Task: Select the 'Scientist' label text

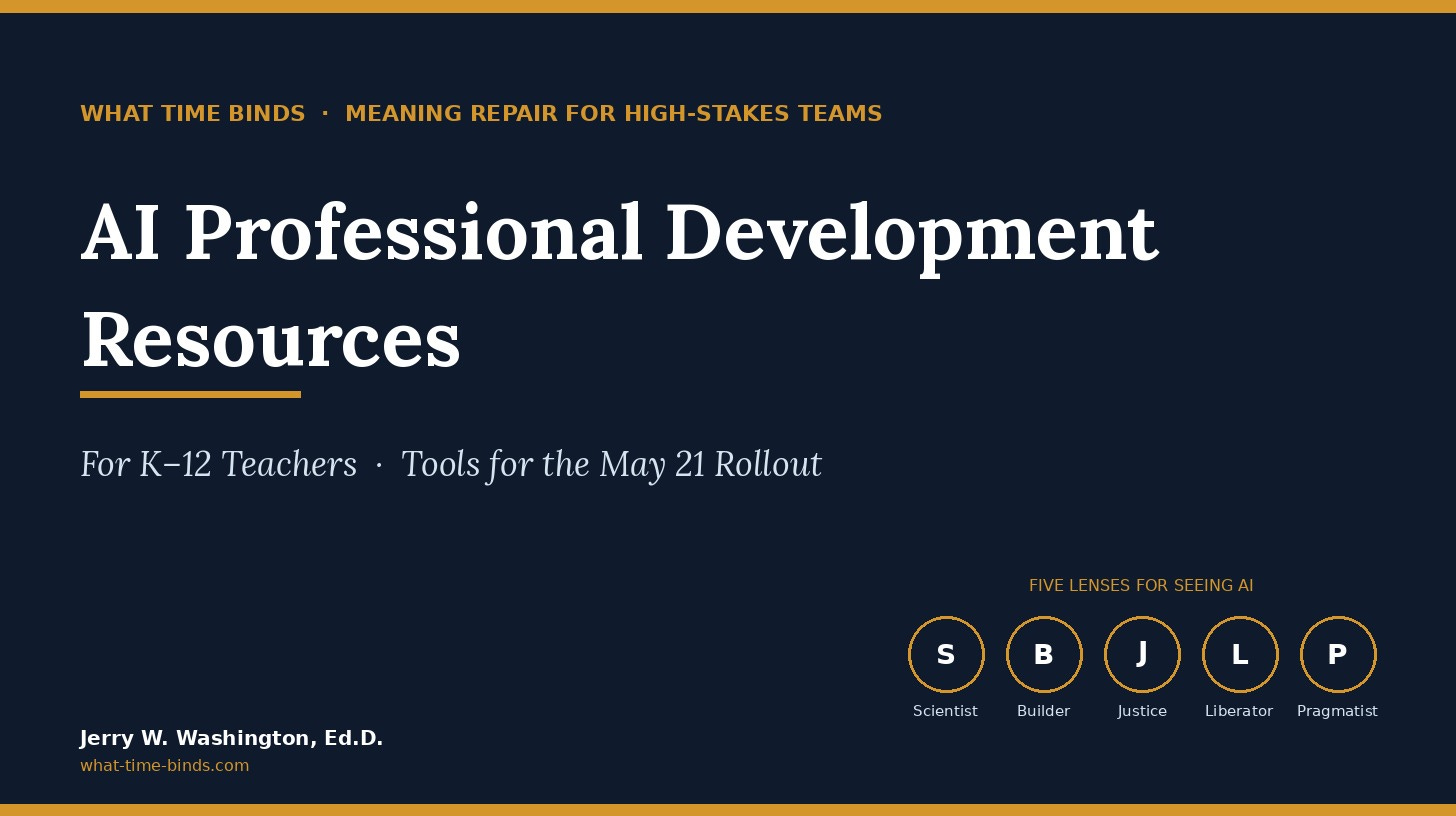Action: click(x=945, y=711)
